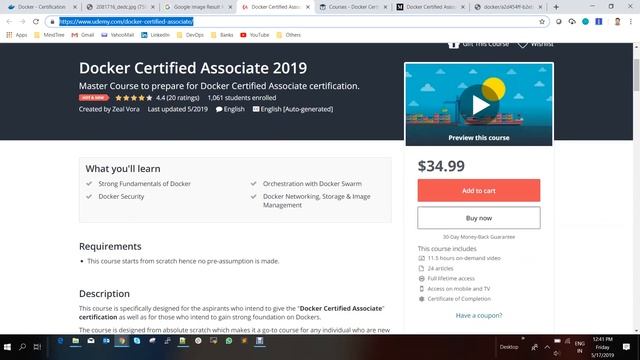Open the Gmail bookmark

click(82, 35)
